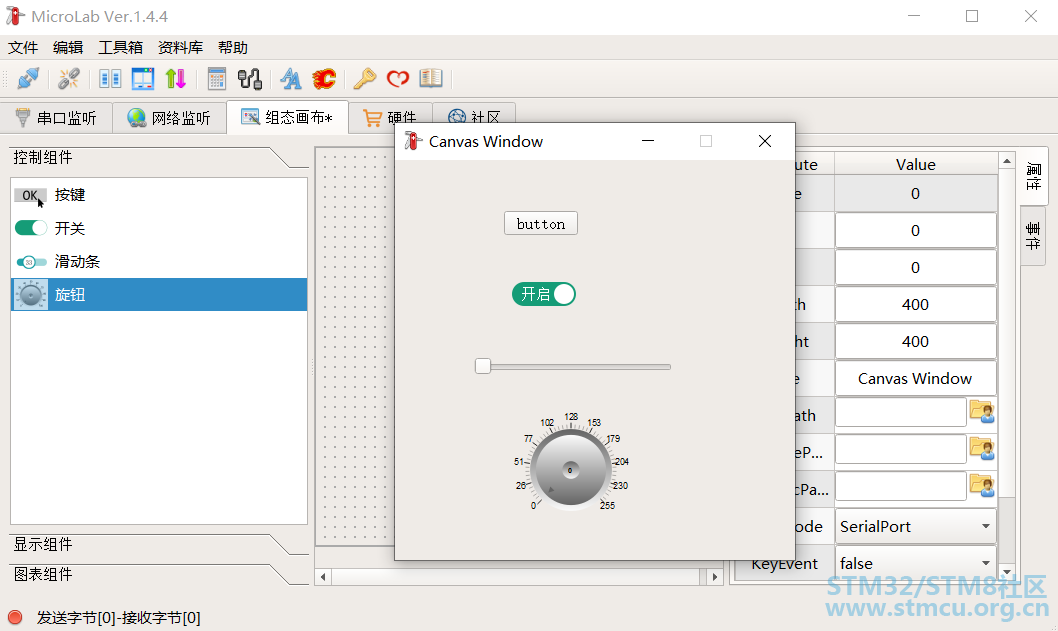Click the broken chain disconnect icon
The image size is (1058, 631).
pyautogui.click(x=68, y=79)
